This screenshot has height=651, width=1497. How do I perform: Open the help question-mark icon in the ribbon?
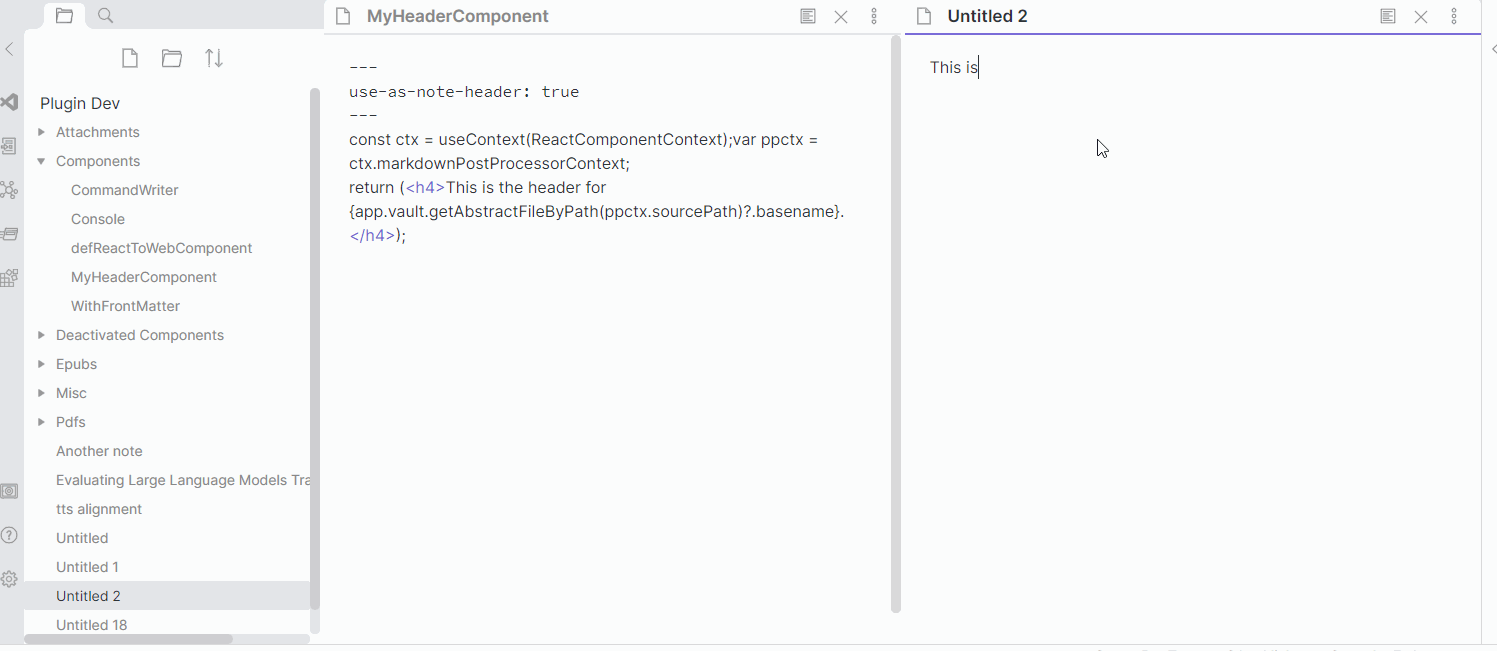[x=9, y=535]
